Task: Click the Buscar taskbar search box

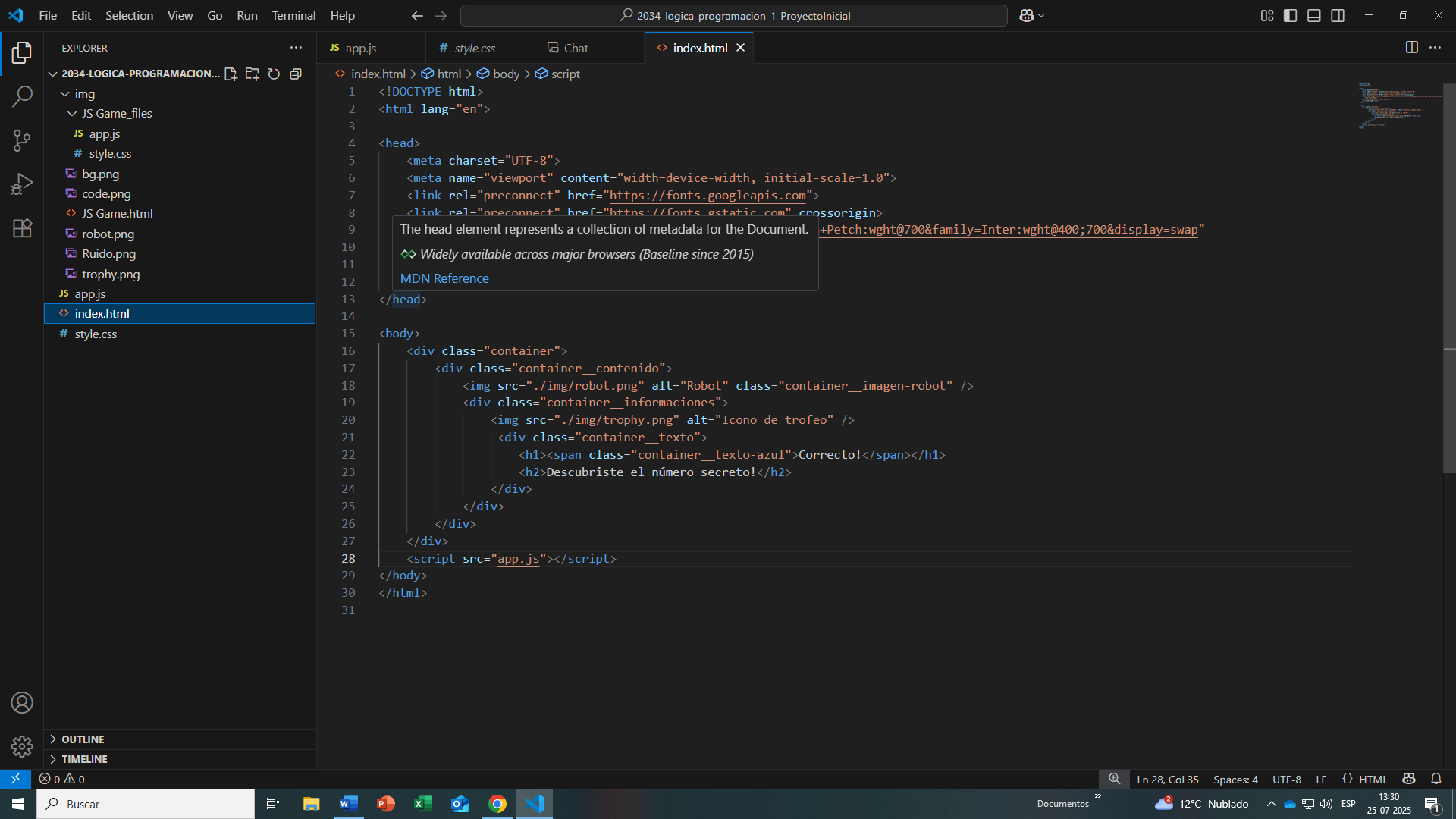Action: [146, 804]
